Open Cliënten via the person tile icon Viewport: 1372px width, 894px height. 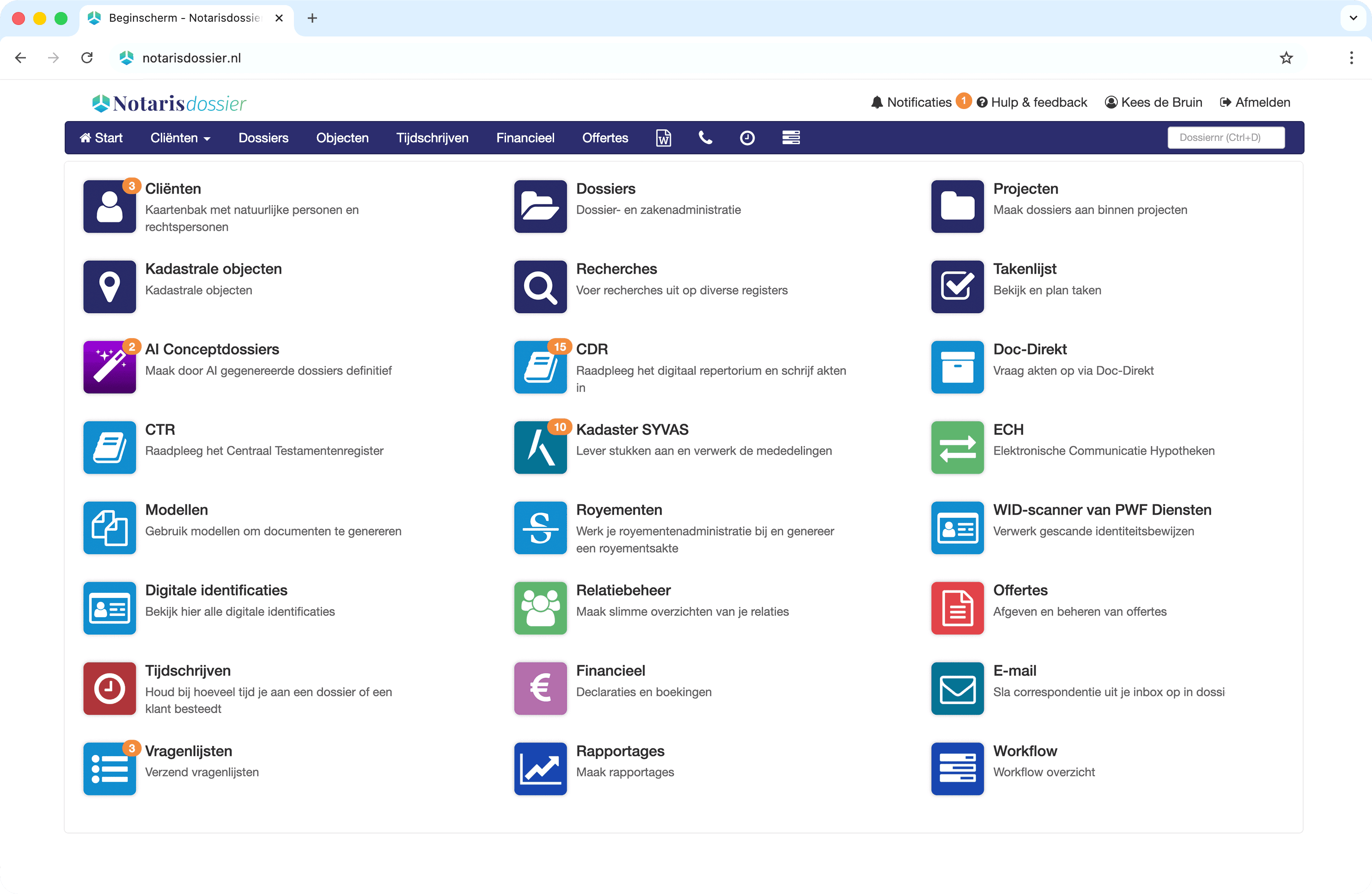110,207
